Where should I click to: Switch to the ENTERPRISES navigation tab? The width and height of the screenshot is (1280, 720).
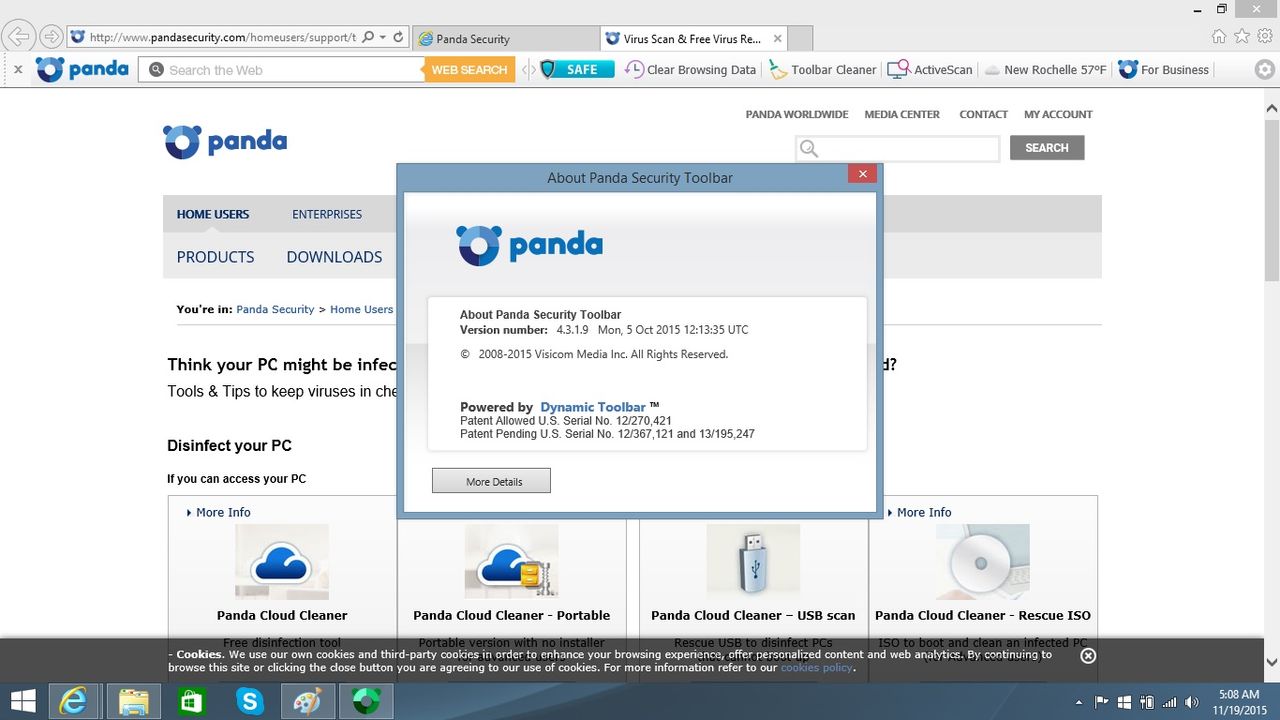(327, 214)
